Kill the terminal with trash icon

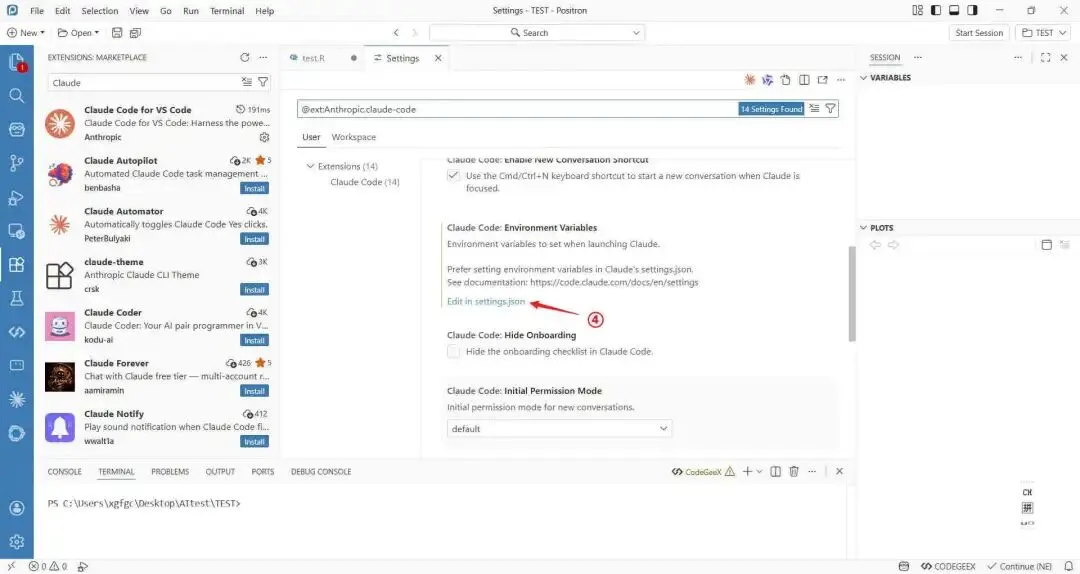coord(793,471)
